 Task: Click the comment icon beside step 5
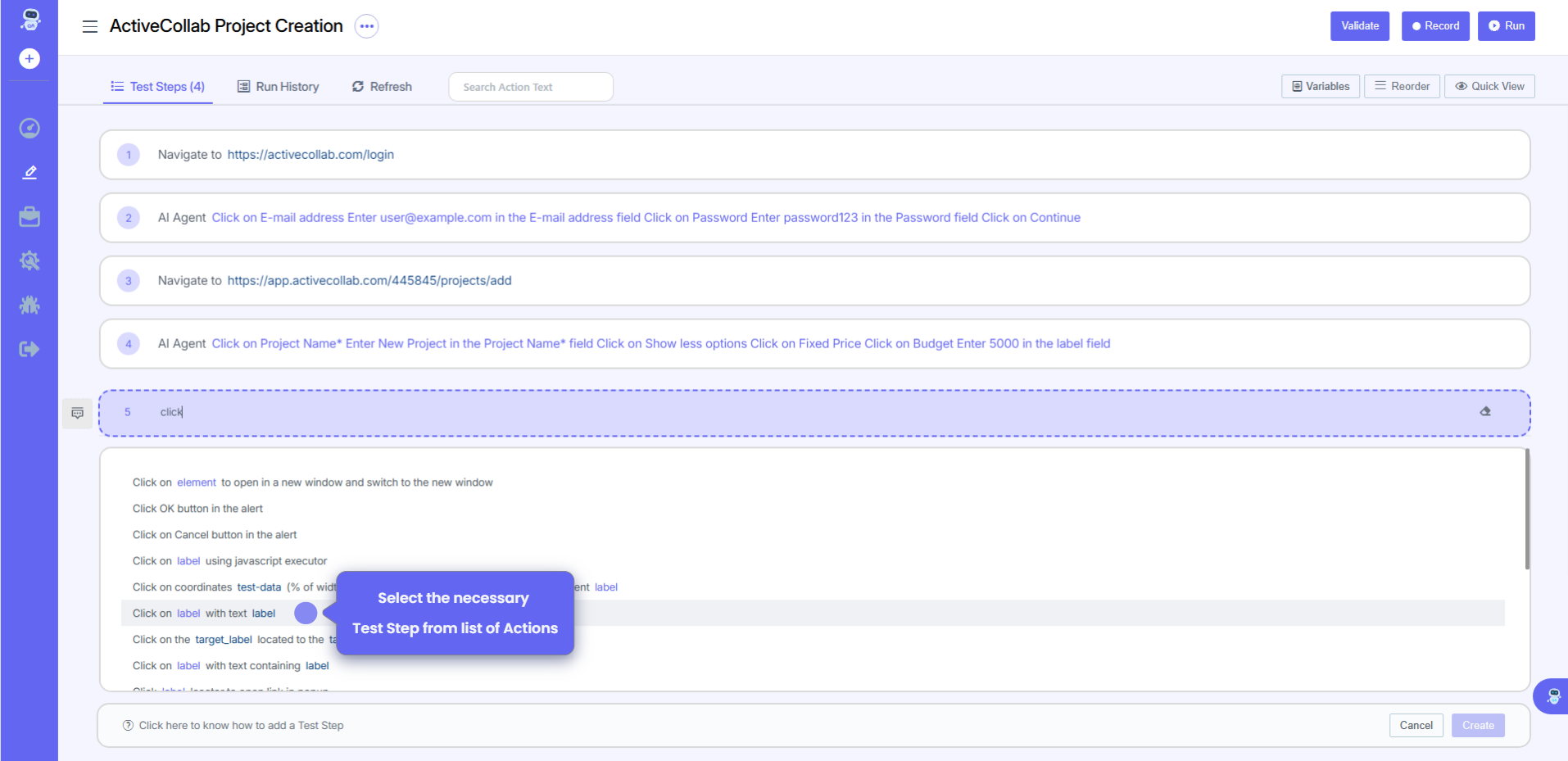(78, 414)
